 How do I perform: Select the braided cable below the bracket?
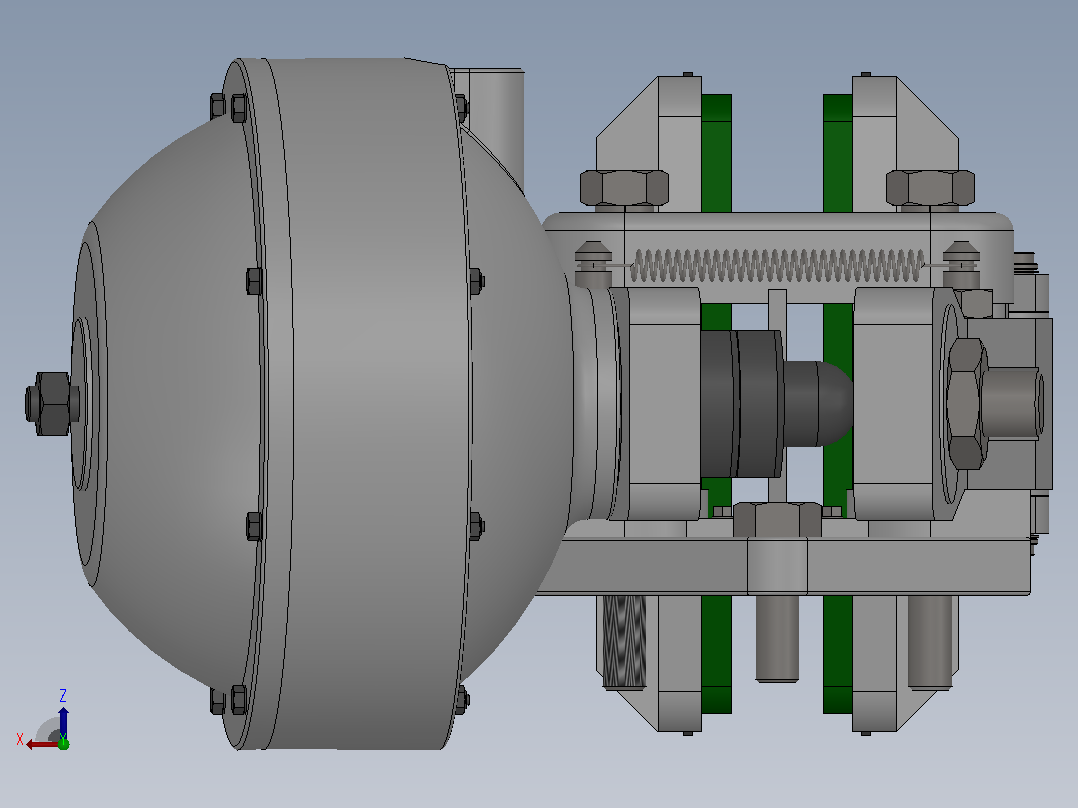[625, 642]
